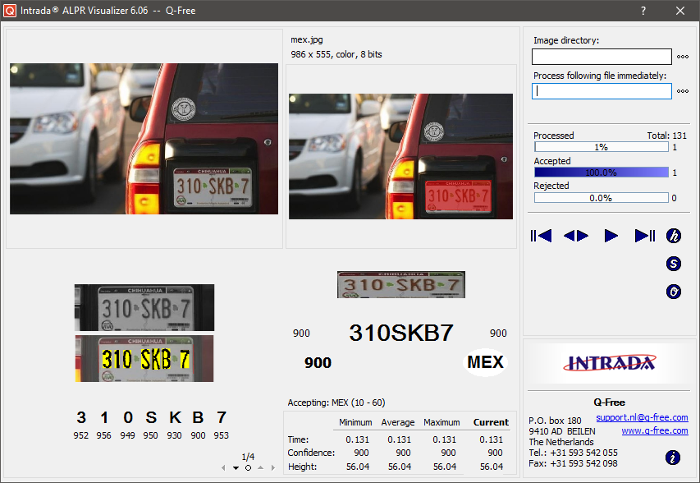Click the yellow-segmented plate thumbnail
The height and width of the screenshot is (483, 700).
click(144, 358)
